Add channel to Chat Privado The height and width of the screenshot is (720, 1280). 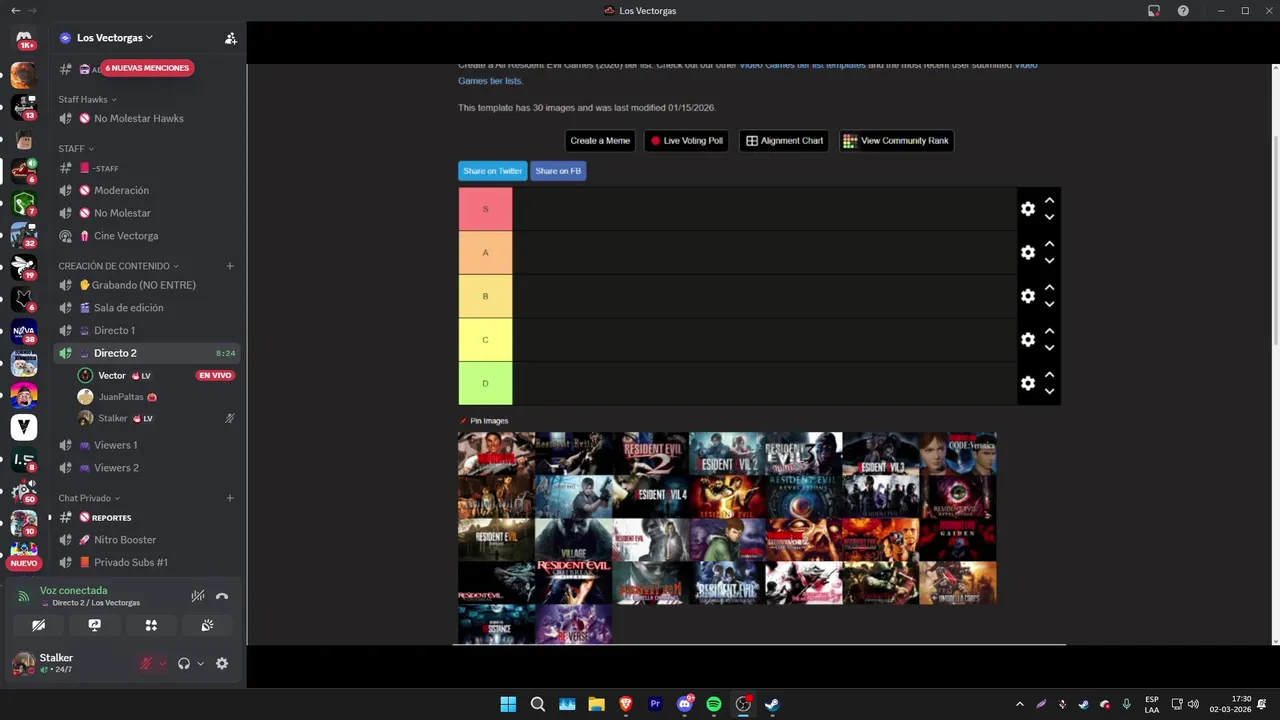coord(230,498)
